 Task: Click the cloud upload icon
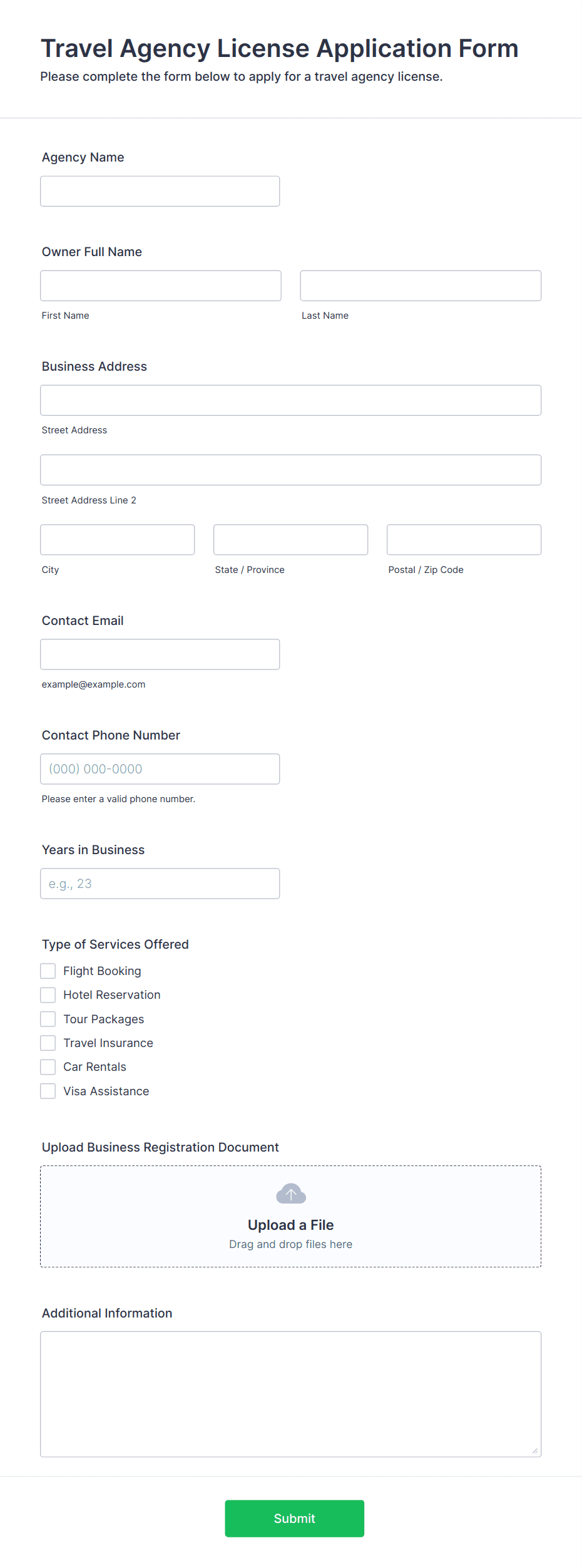pos(291,1194)
